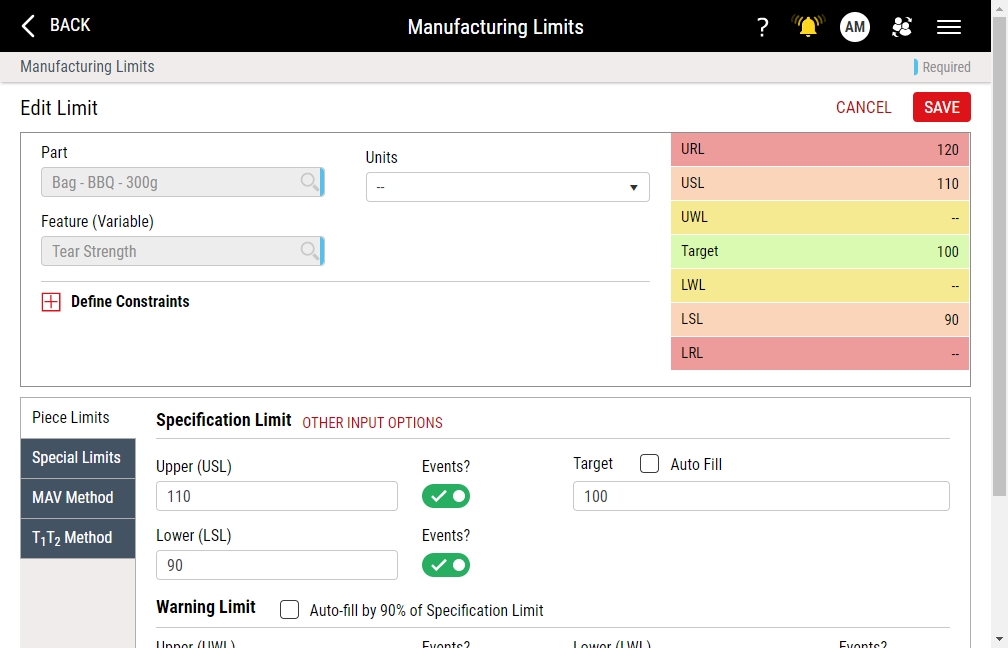This screenshot has height=648, width=1008.
Task: Open the notifications bell icon
Action: click(808, 26)
